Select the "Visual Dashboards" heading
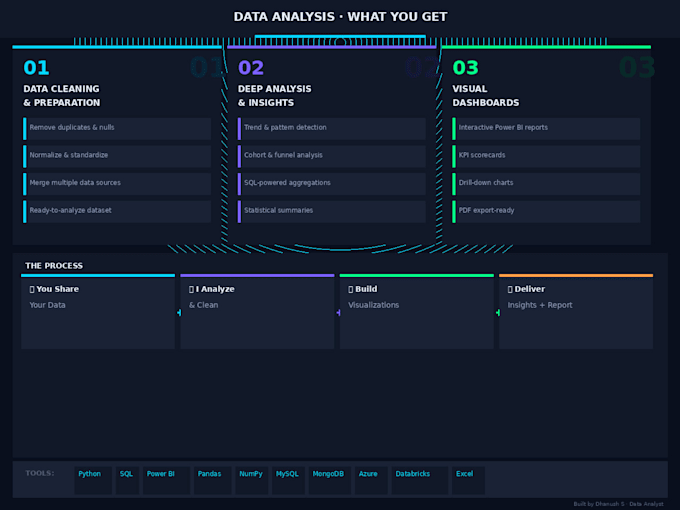The width and height of the screenshot is (680, 510). pos(486,95)
